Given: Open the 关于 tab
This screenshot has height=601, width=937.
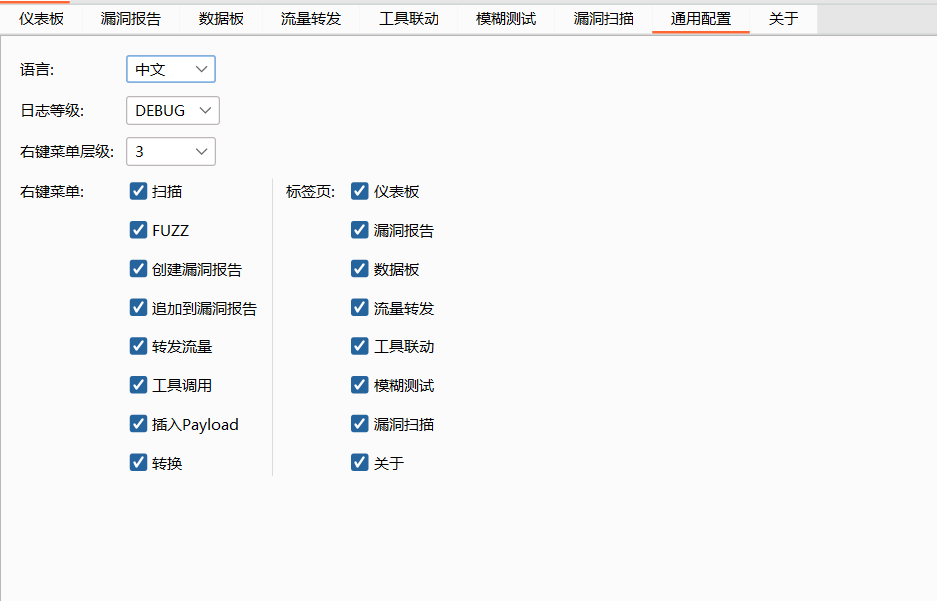Looking at the screenshot, I should 784,18.
